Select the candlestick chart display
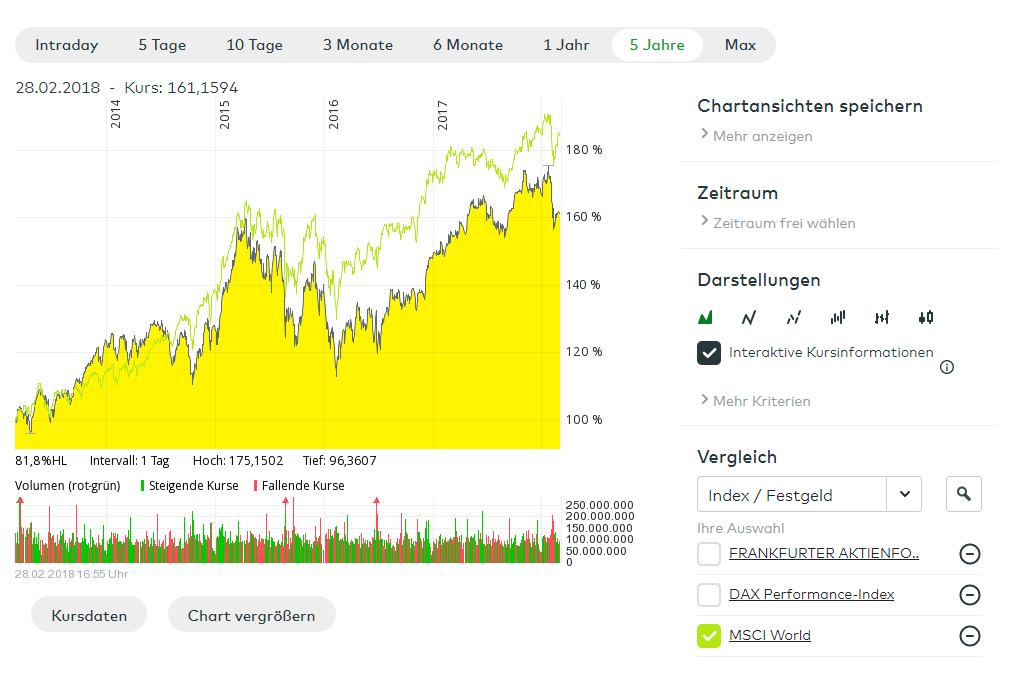Viewport: 1009px width, 673px height. pos(925,318)
